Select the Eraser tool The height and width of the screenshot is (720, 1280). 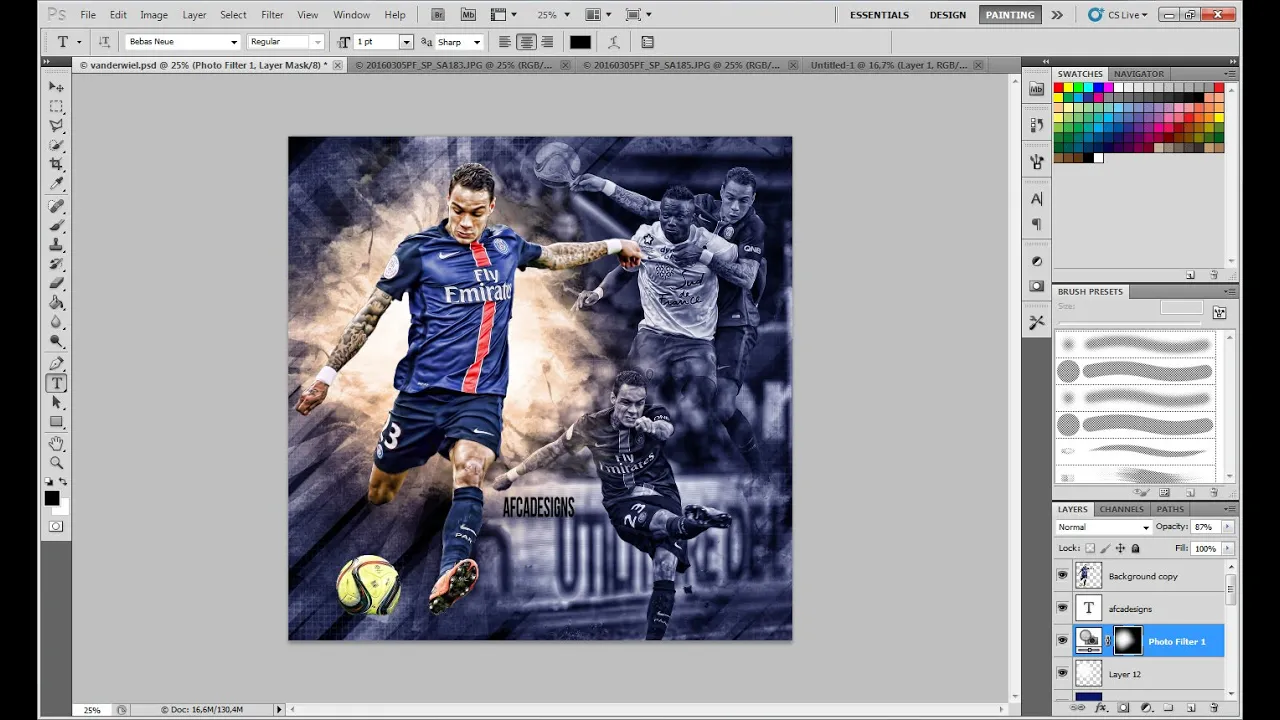point(56,283)
